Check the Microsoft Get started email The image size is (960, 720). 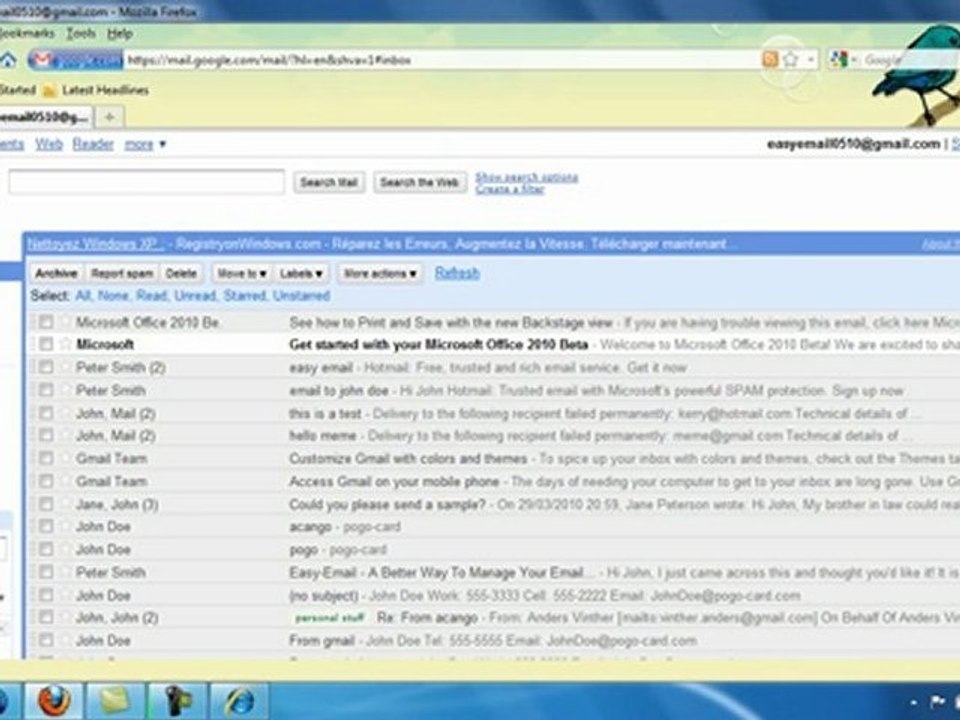[x=46, y=344]
